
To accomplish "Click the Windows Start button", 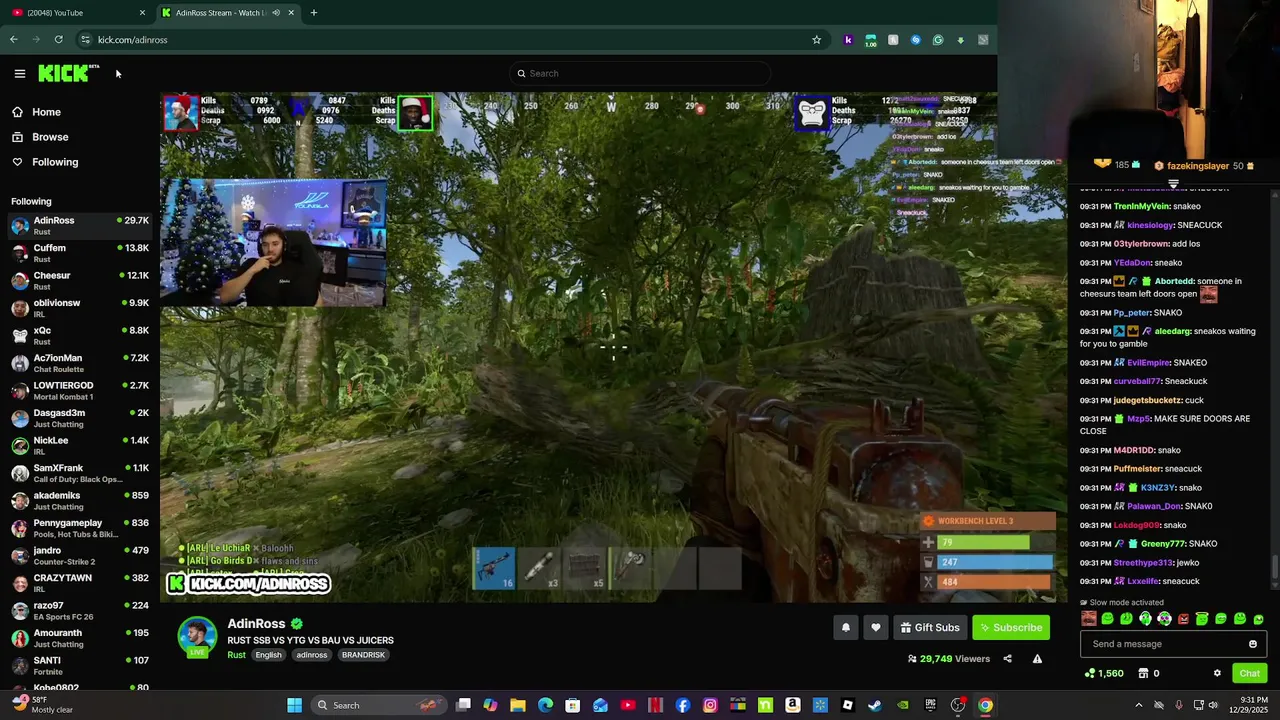I will pos(294,705).
